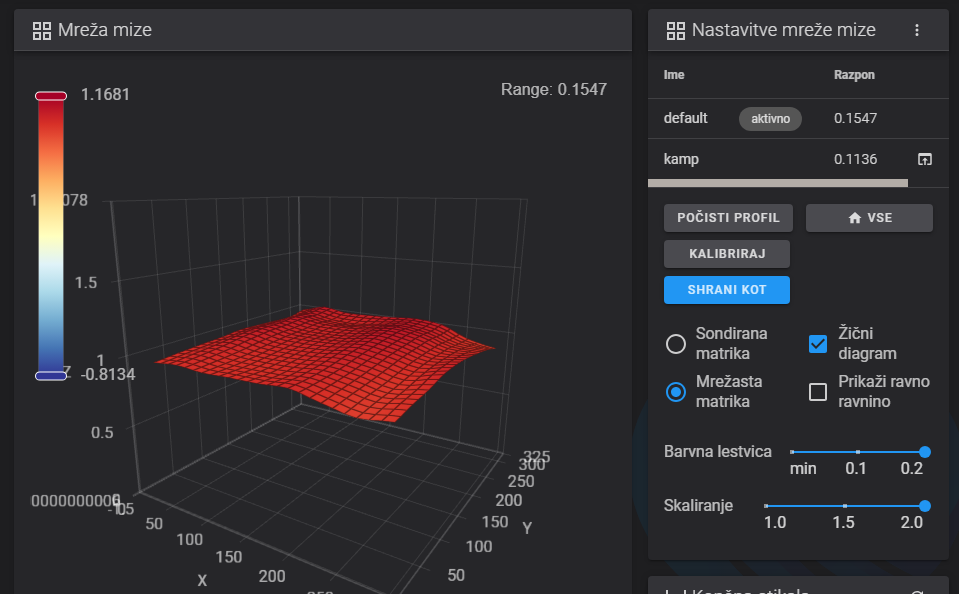The height and width of the screenshot is (594, 959).
Task: Click the grid icon beside Nastavitve mreže mize
Action: coord(676,31)
